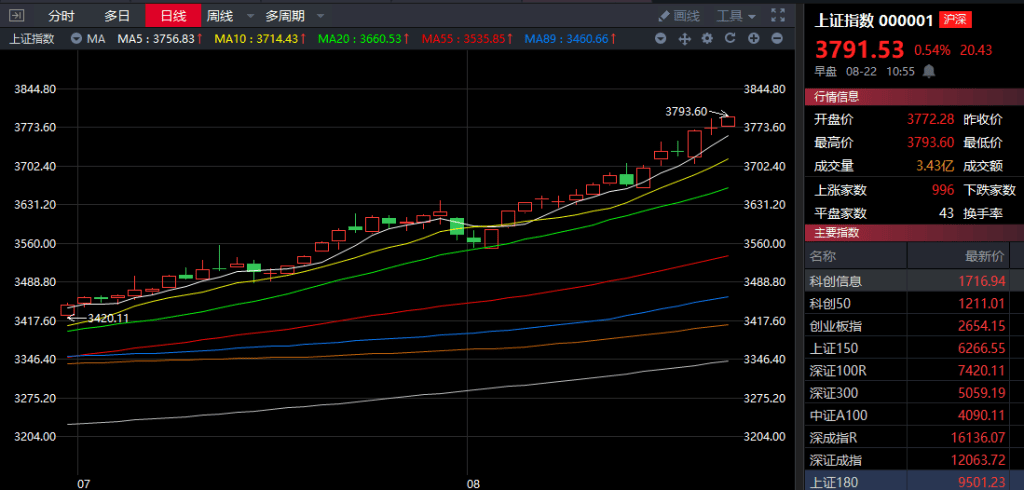The image size is (1024, 490).
Task: Open the dropdown arrow next to 周线
Action: [250, 16]
